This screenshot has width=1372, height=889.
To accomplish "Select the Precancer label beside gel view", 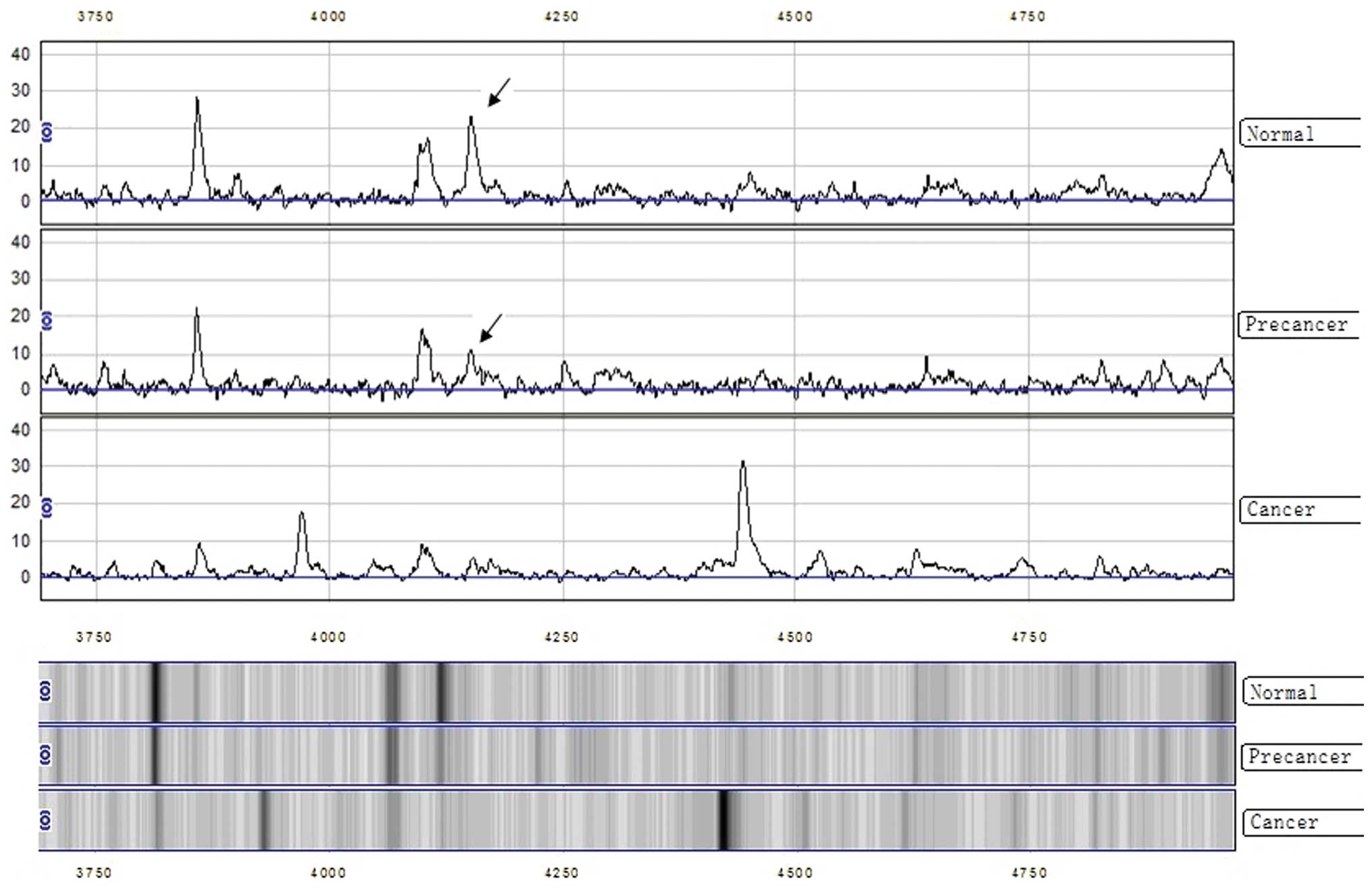I will (x=1300, y=757).
